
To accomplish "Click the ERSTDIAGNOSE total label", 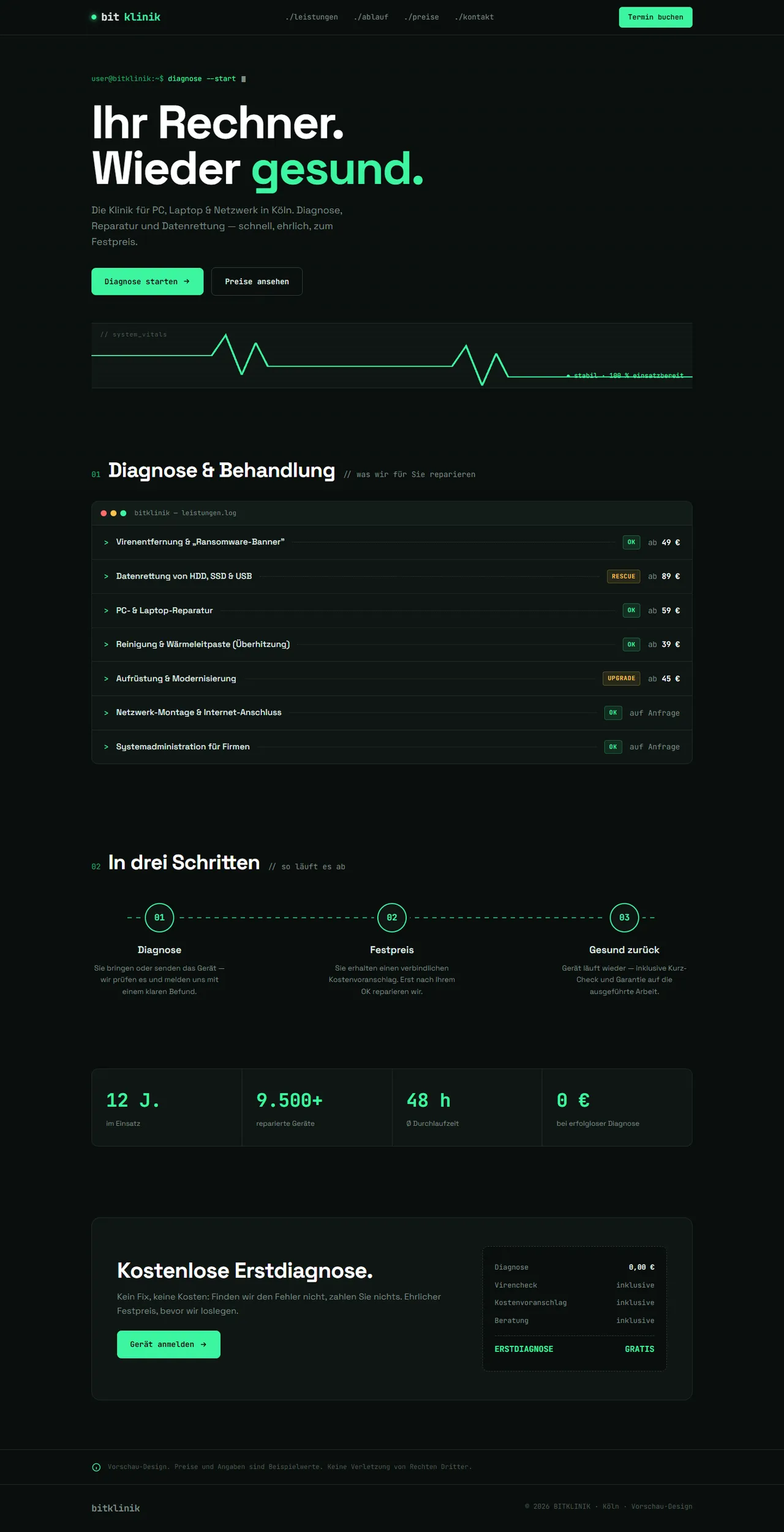I will pos(524,1349).
